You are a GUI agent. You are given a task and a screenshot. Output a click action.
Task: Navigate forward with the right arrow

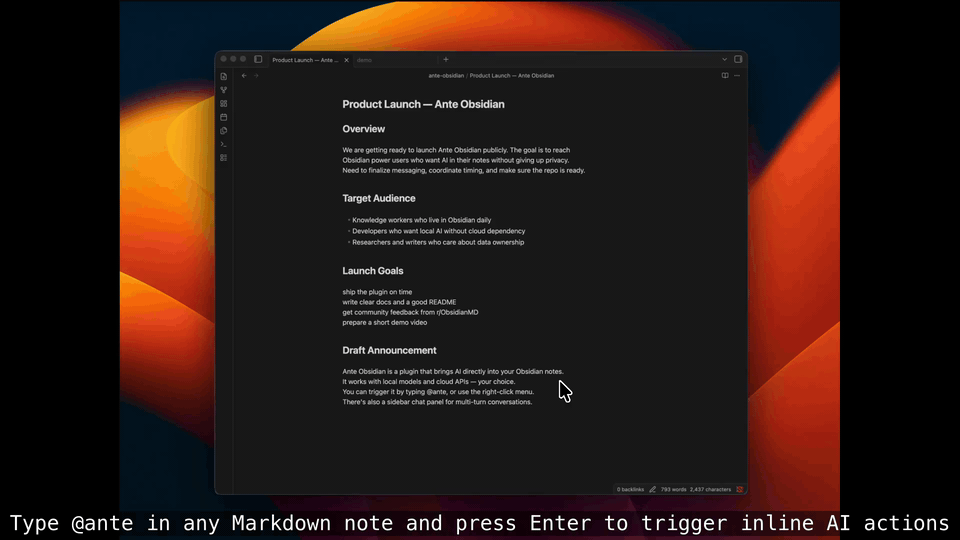click(256, 76)
